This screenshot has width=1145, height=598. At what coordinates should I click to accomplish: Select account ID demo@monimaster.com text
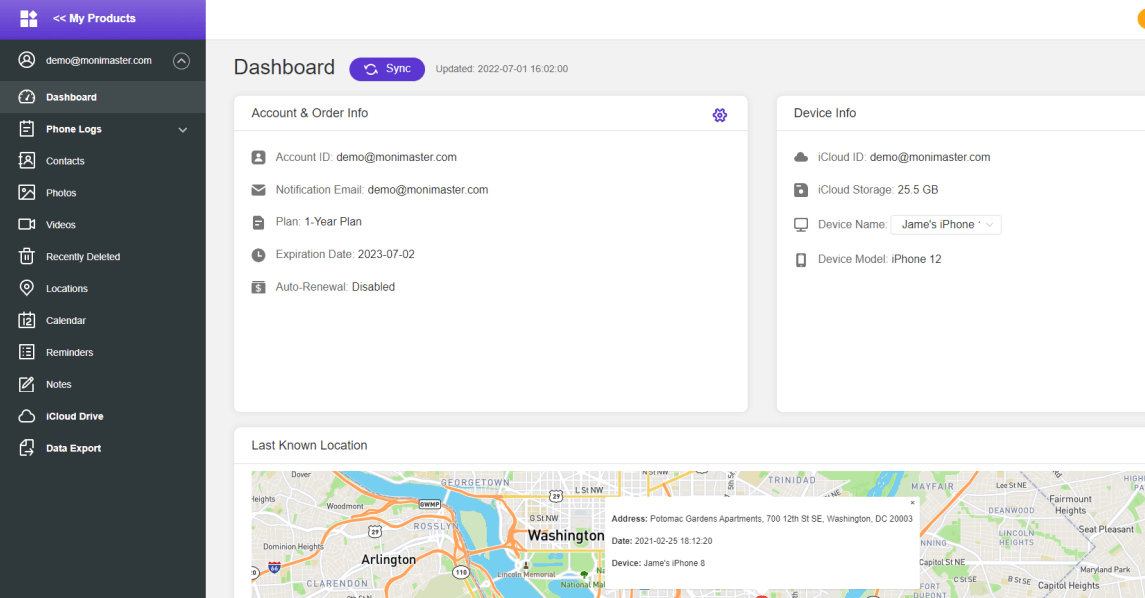click(x=397, y=157)
